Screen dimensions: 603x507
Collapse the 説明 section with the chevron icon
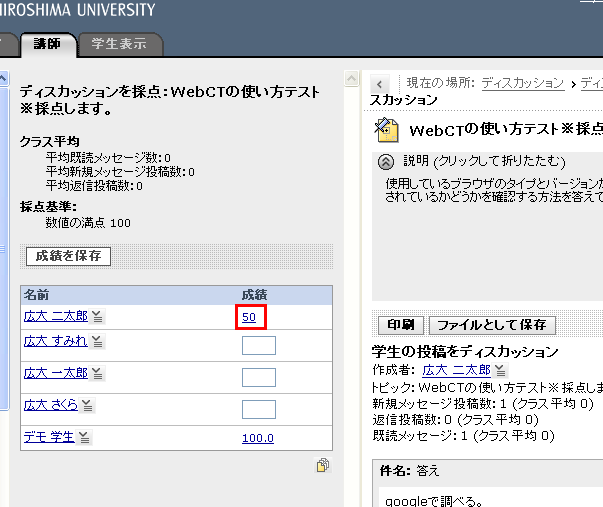pos(386,162)
